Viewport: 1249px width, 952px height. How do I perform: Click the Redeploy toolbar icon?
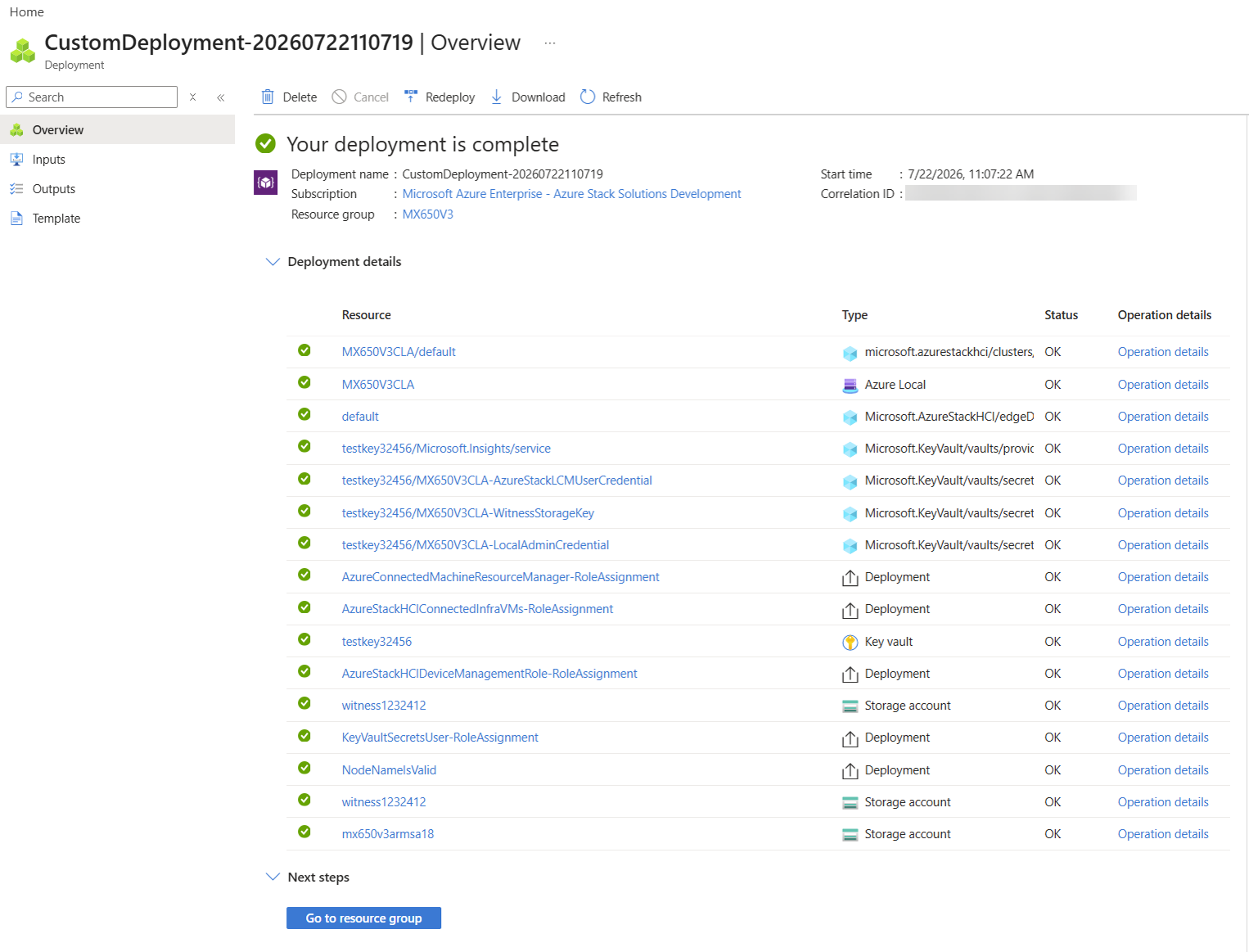[x=411, y=97]
